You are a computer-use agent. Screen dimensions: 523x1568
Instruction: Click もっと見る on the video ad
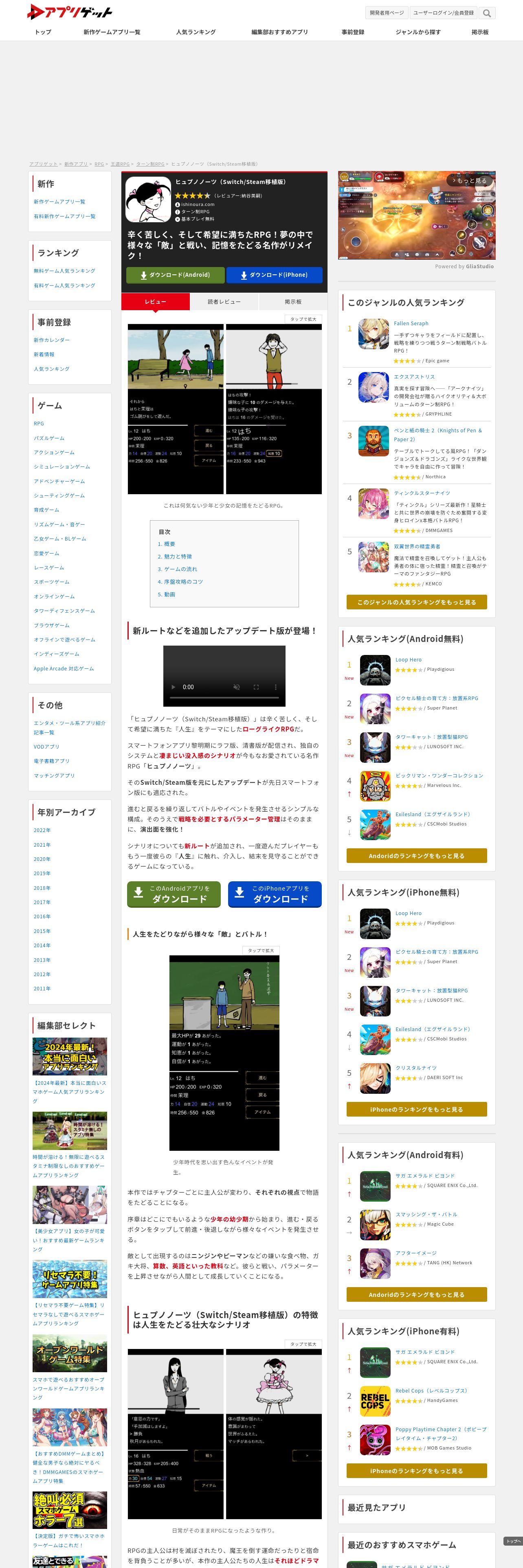pyautogui.click(x=469, y=181)
